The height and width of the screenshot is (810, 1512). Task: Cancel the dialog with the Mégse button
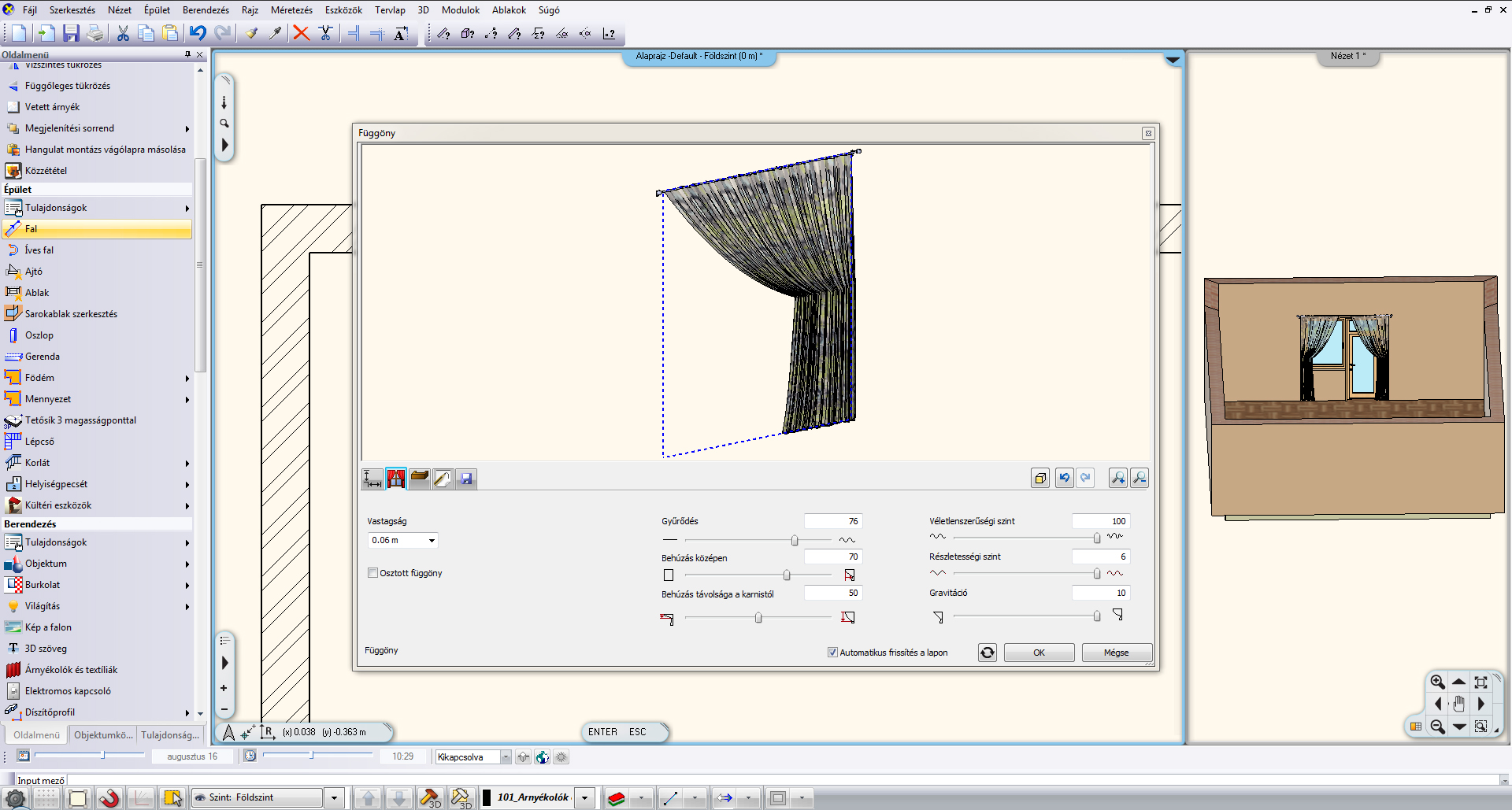1116,653
